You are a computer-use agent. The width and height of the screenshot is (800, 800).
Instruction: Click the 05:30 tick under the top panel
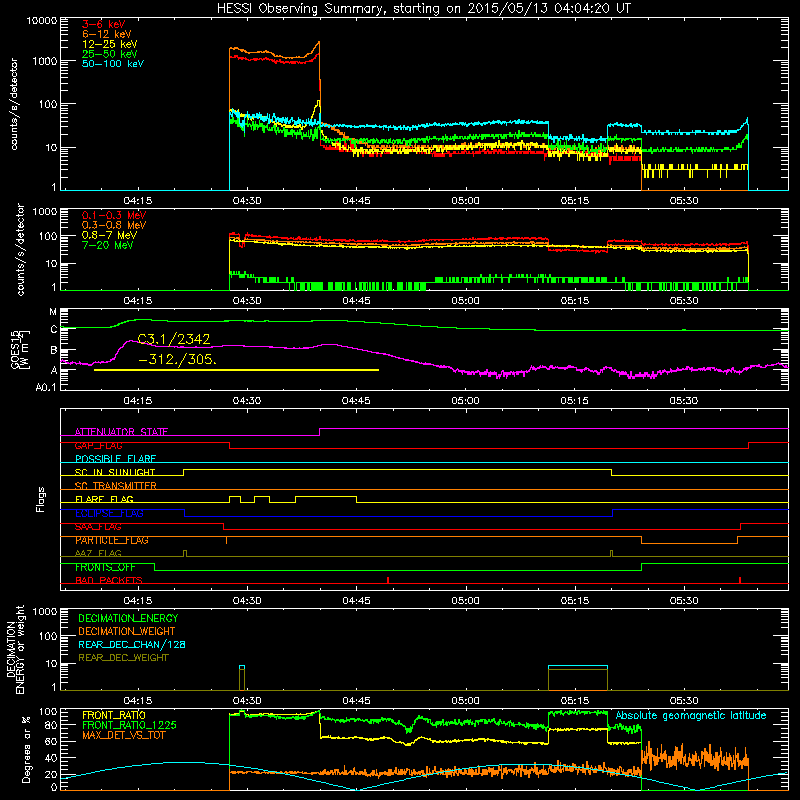point(684,201)
